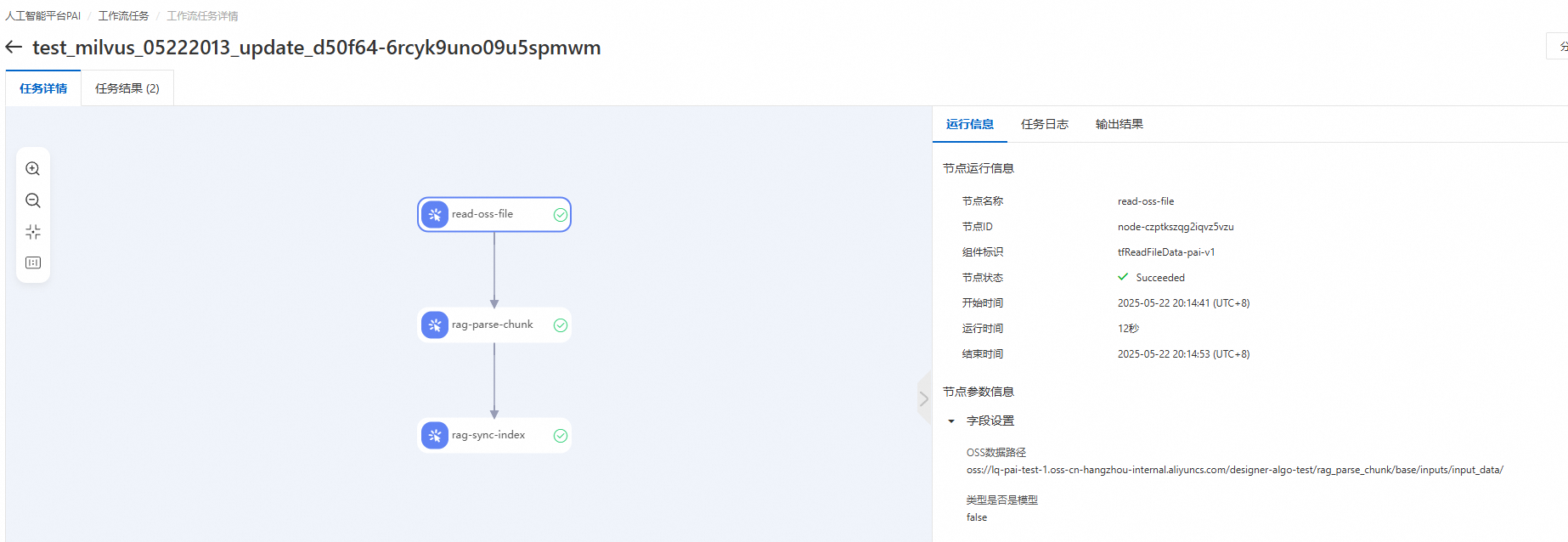Viewport: 1568px width, 542px height.
Task: Click the green Succeeded status check icon
Action: [1123, 277]
